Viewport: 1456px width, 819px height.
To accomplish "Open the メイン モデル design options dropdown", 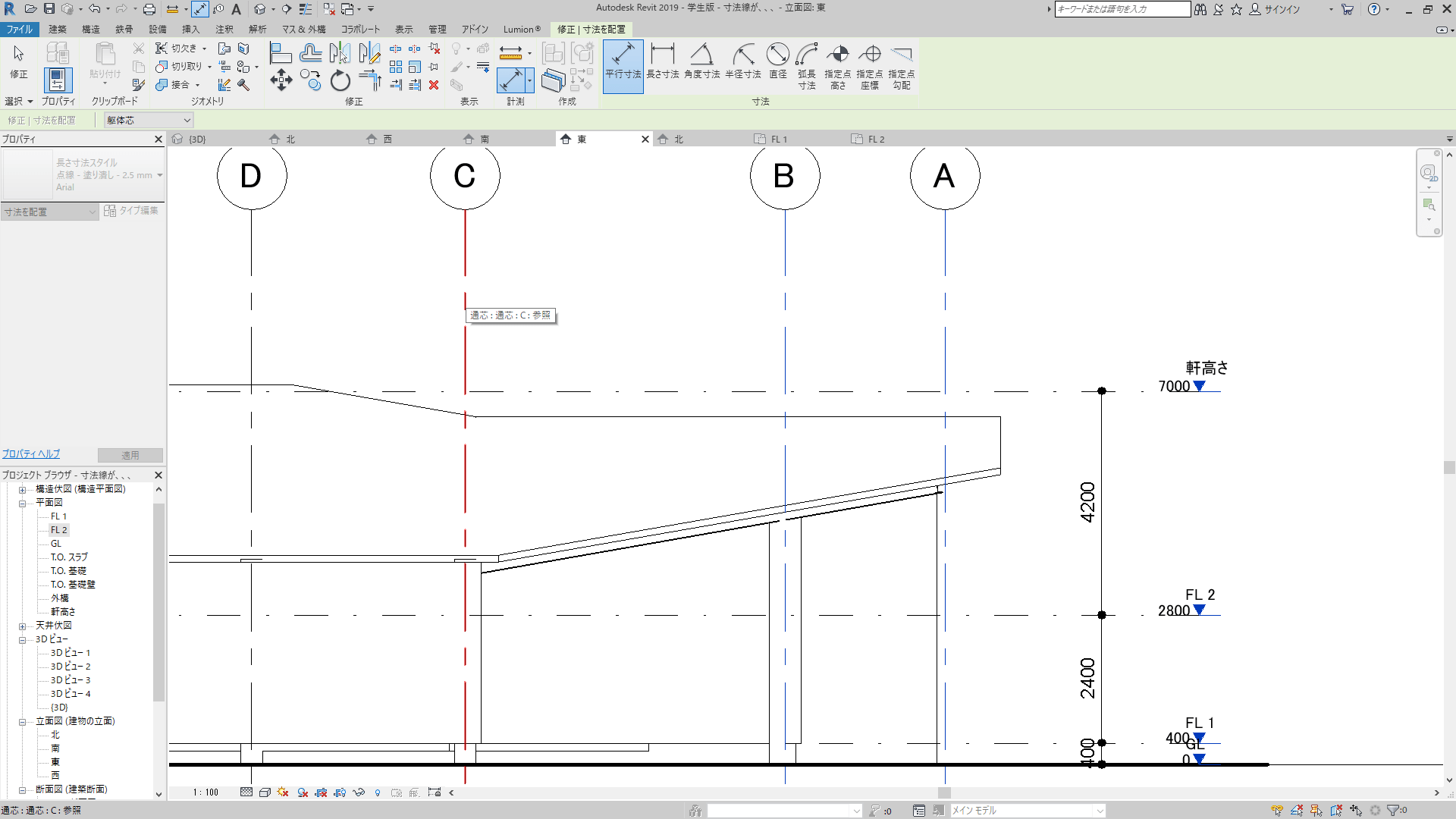I will 1028,811.
